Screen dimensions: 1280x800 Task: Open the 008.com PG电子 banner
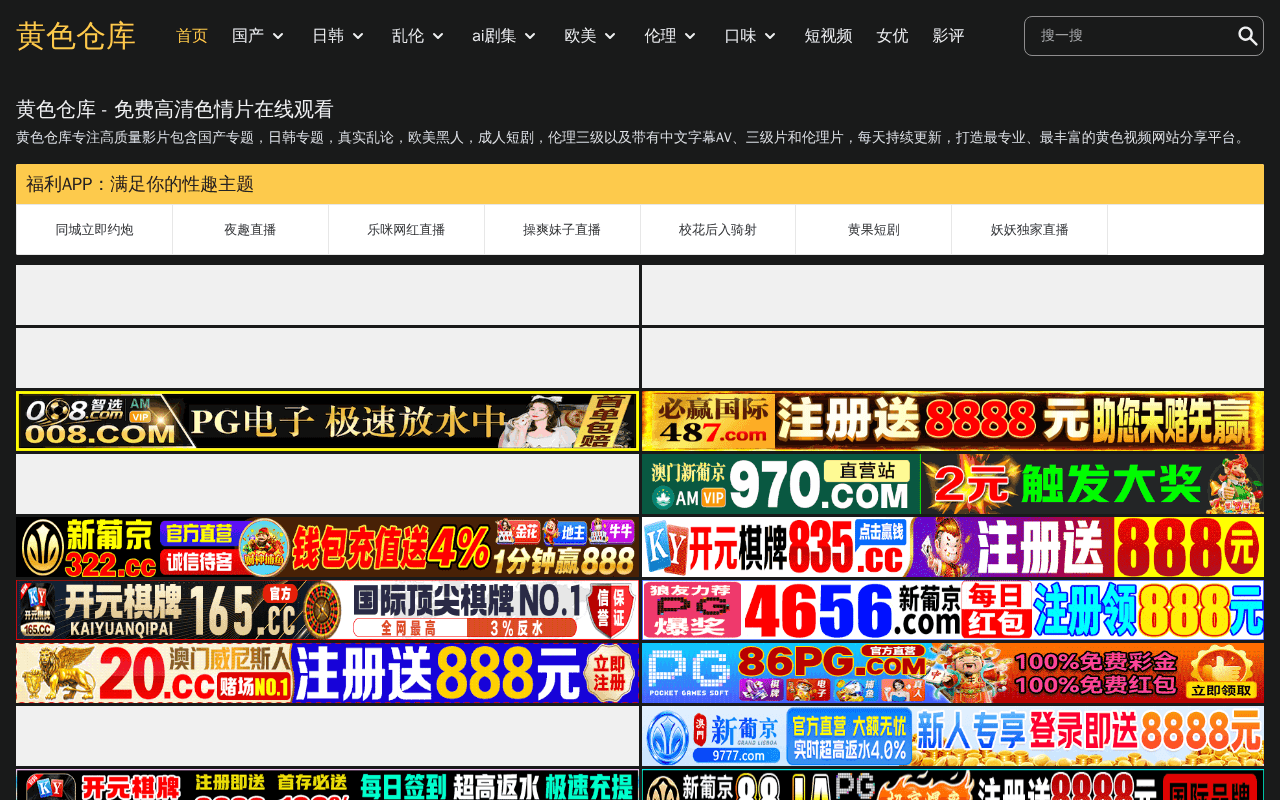(327, 421)
